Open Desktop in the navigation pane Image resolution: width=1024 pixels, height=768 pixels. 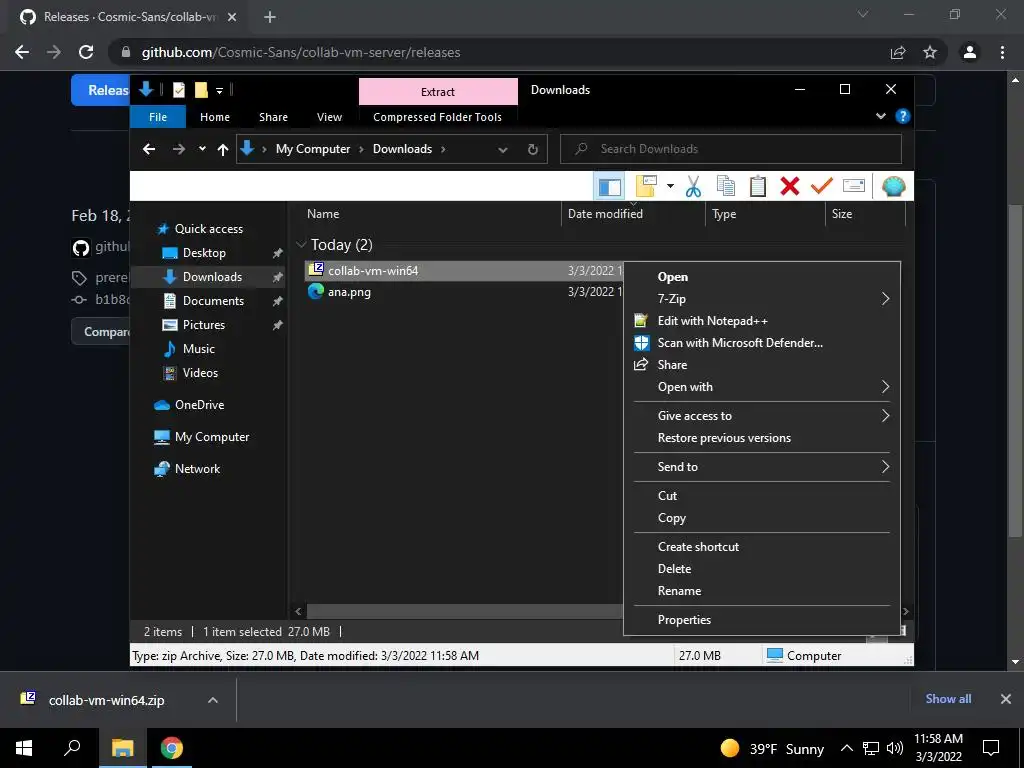coord(204,253)
